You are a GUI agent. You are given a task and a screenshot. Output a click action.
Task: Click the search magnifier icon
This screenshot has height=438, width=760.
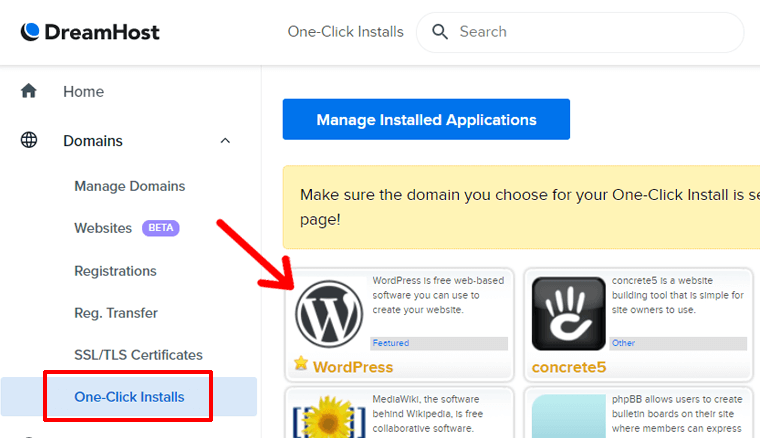(440, 32)
